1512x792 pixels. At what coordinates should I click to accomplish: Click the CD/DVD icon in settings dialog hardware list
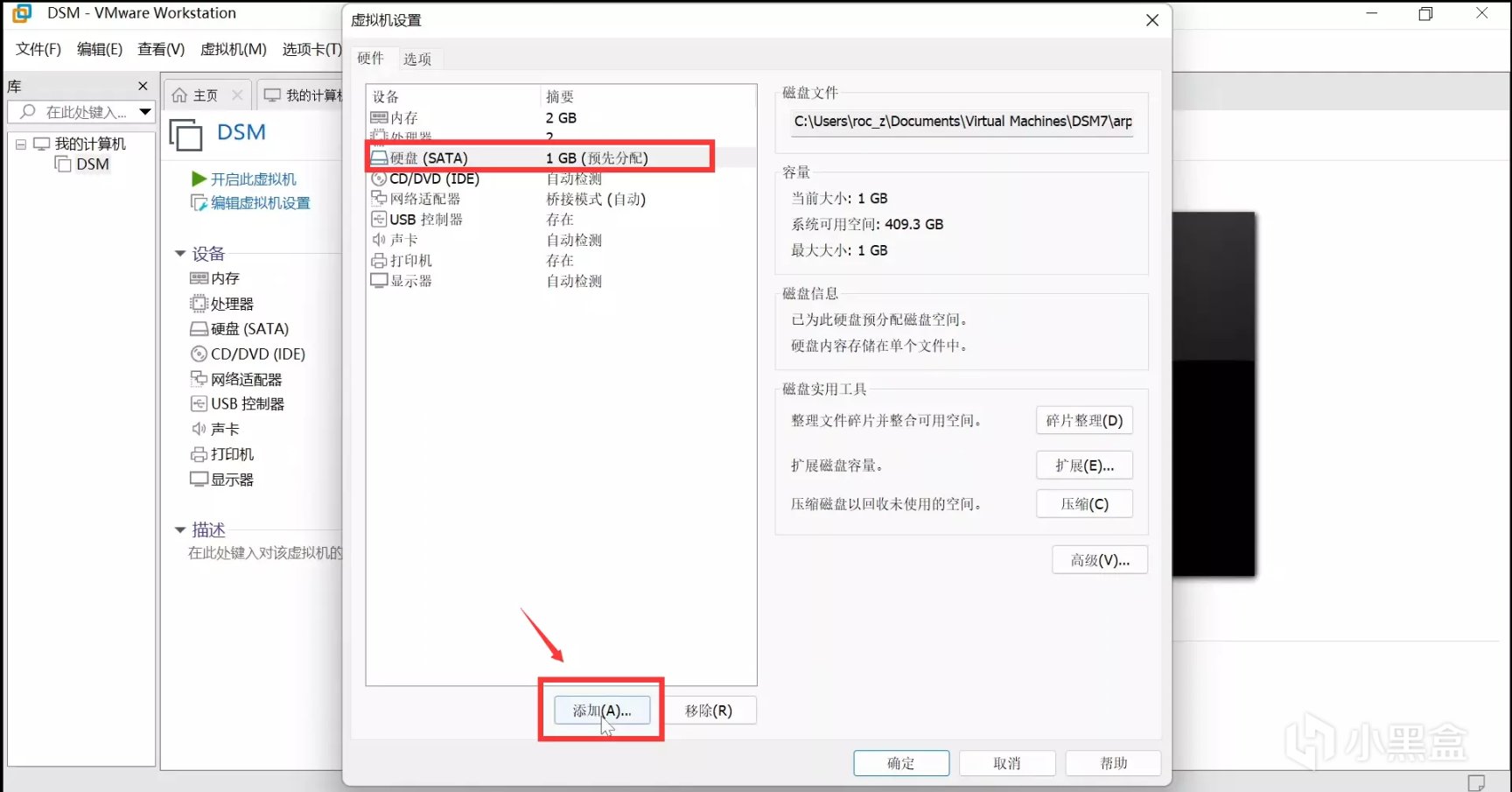point(379,179)
